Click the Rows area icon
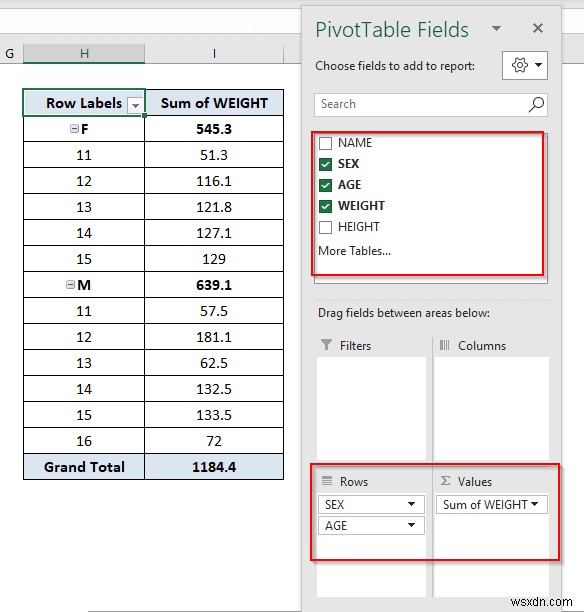Screen dimensions: 584x612 click(x=327, y=481)
